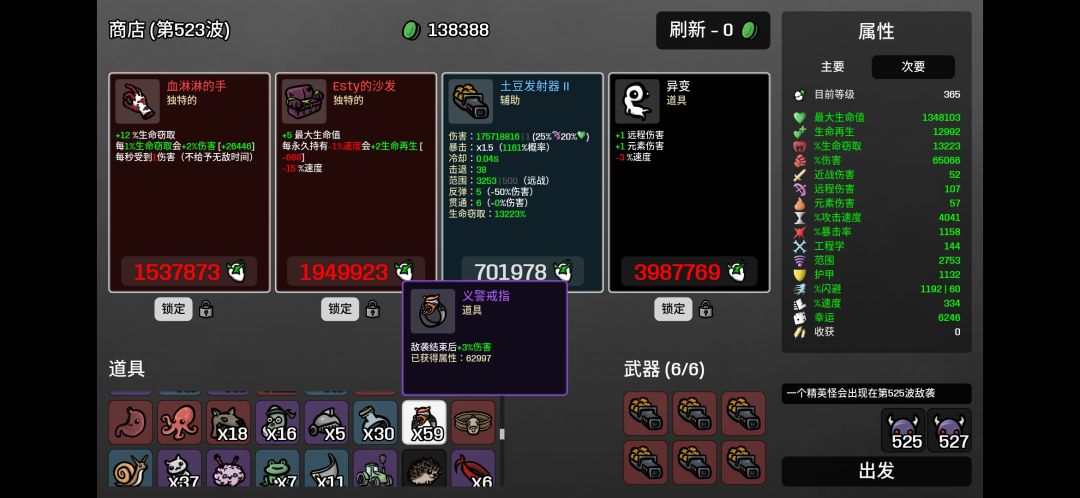Click the inventory scrollbar handle
This screenshot has width=1080, height=498.
(x=502, y=434)
